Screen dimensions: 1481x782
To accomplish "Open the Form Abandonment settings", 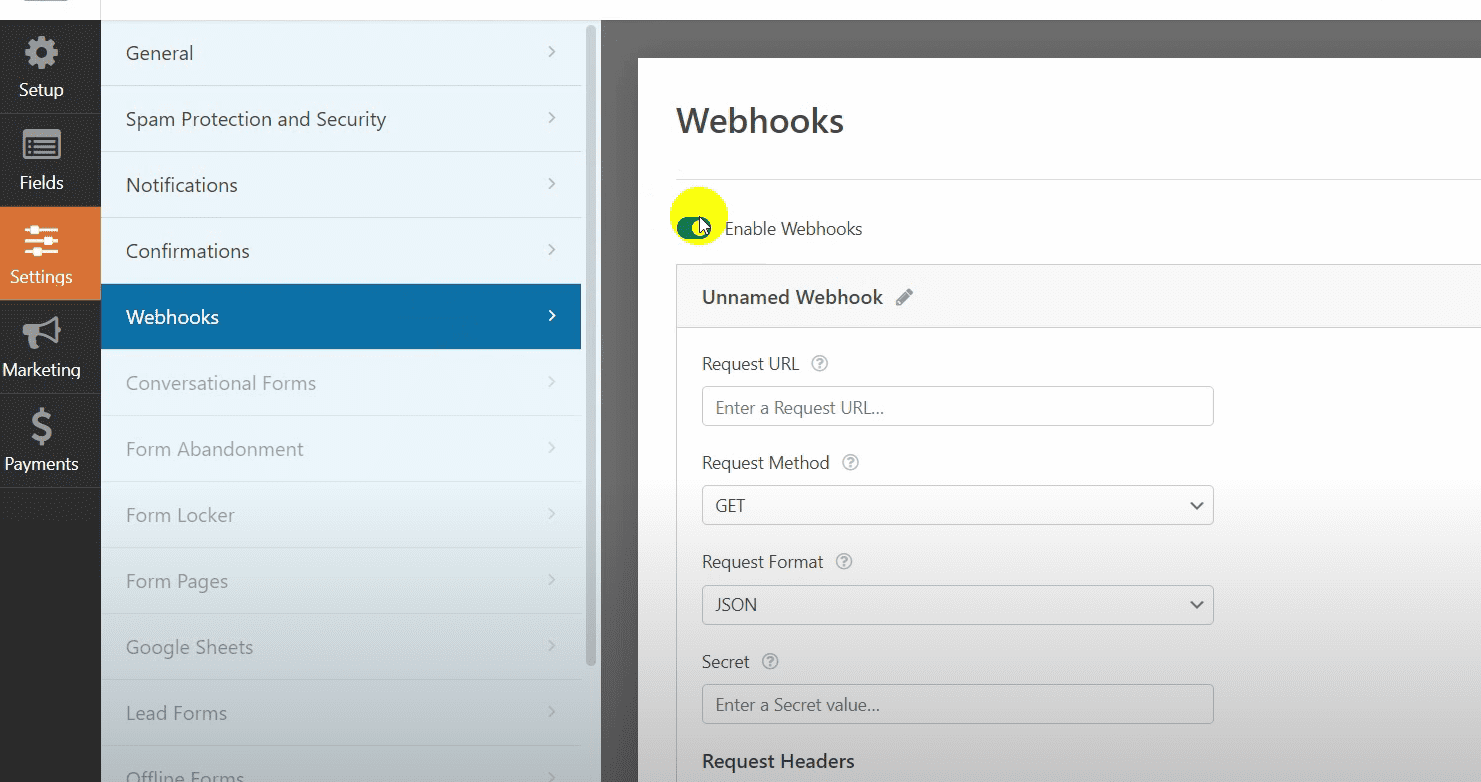I will click(x=340, y=449).
